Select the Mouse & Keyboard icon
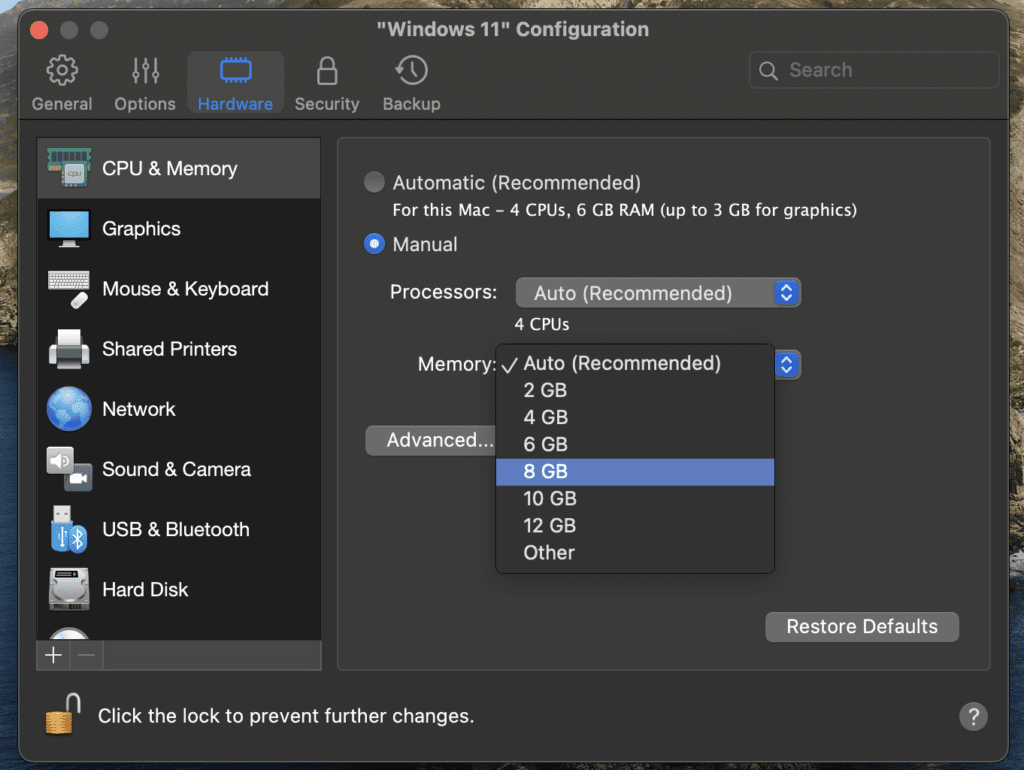This screenshot has height=770, width=1024. [x=69, y=289]
